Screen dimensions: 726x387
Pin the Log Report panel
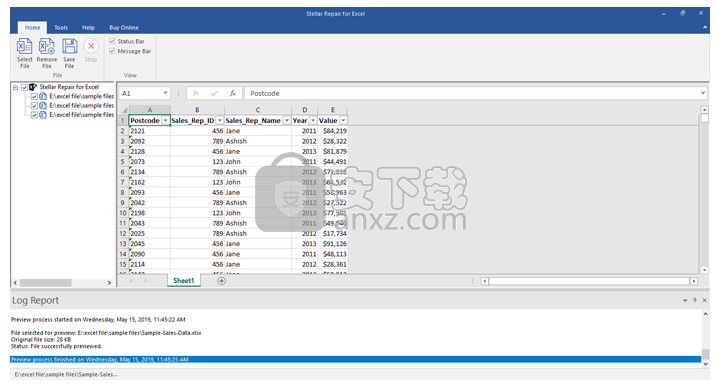pos(695,300)
